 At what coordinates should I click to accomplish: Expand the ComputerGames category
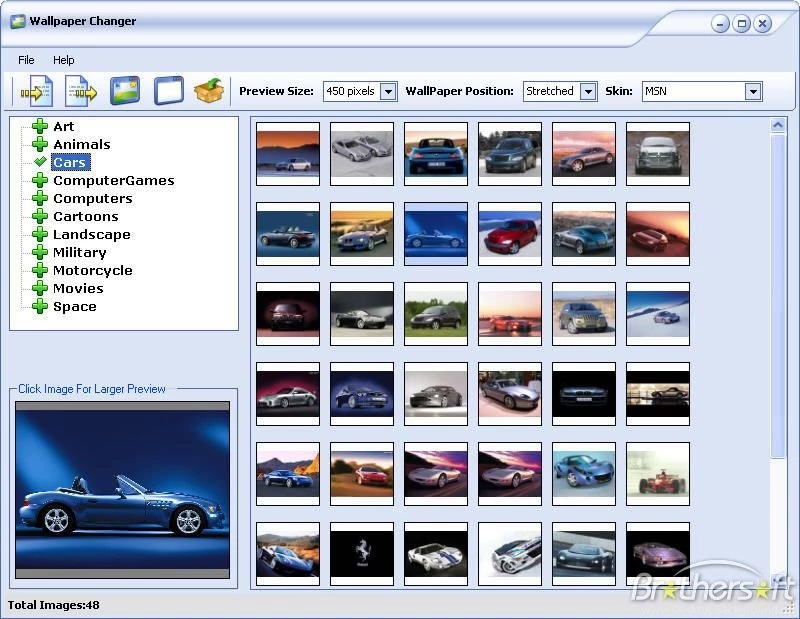(40, 180)
